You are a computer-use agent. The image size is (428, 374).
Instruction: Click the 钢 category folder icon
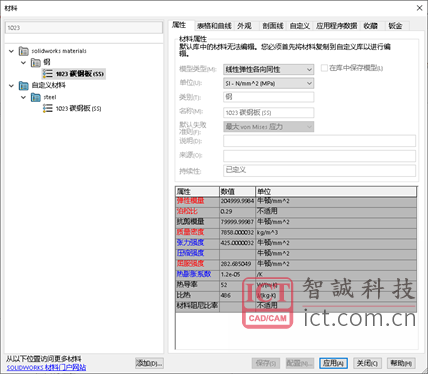(x=36, y=62)
